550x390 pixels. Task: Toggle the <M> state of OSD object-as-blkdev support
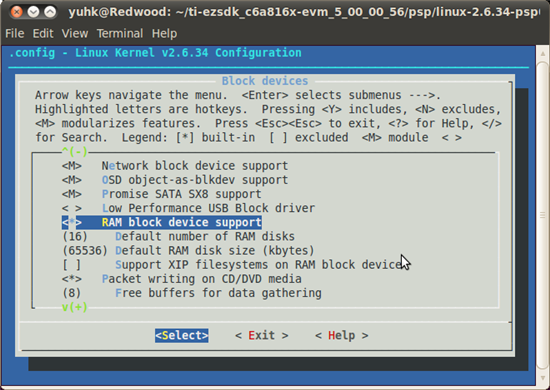(x=72, y=180)
